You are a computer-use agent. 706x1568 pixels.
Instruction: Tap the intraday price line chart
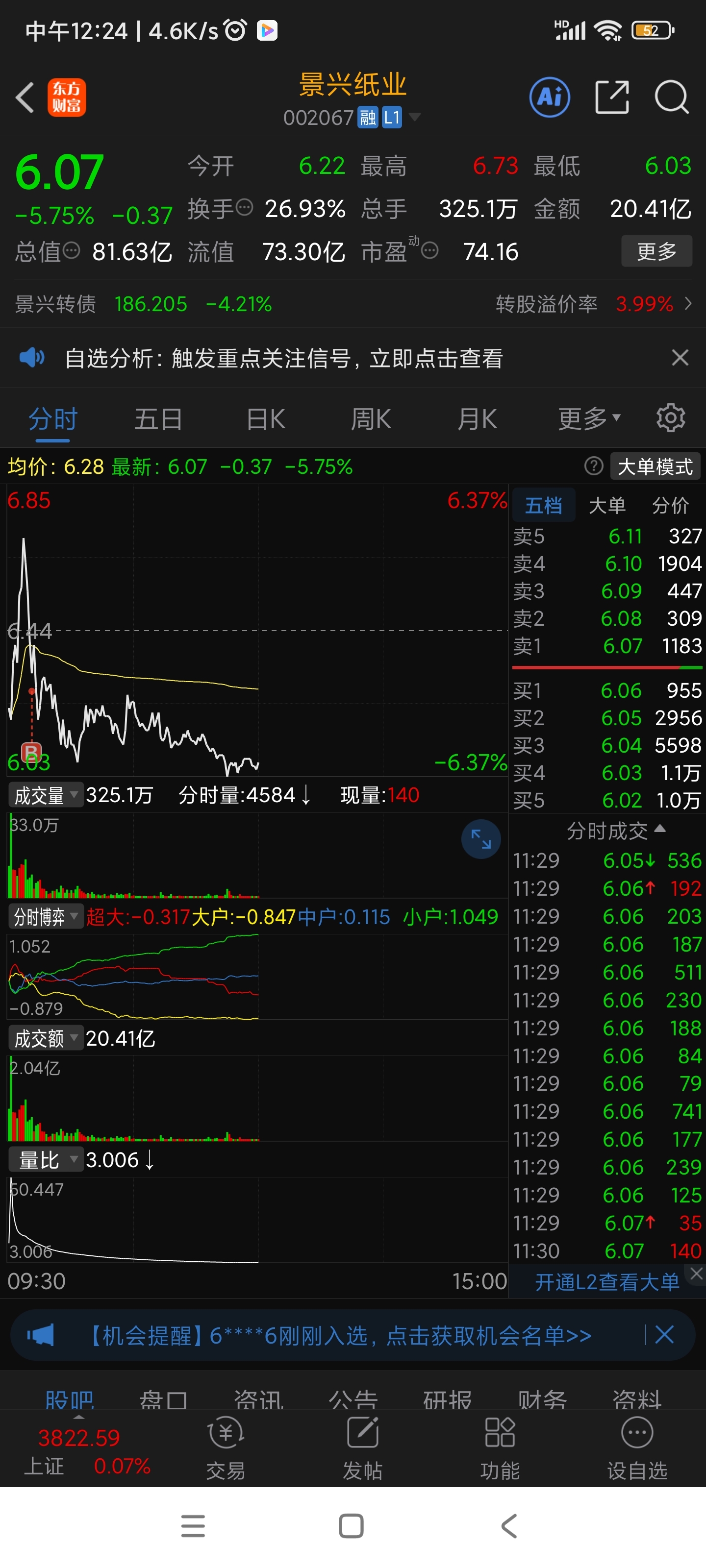[x=257, y=630]
